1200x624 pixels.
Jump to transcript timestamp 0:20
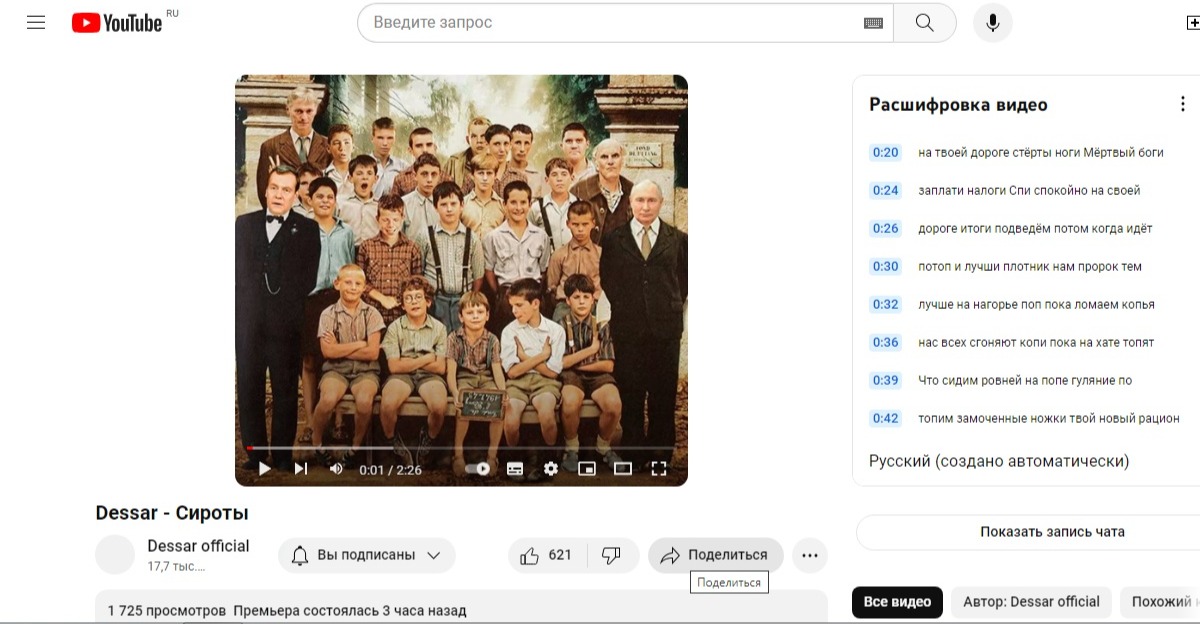886,152
